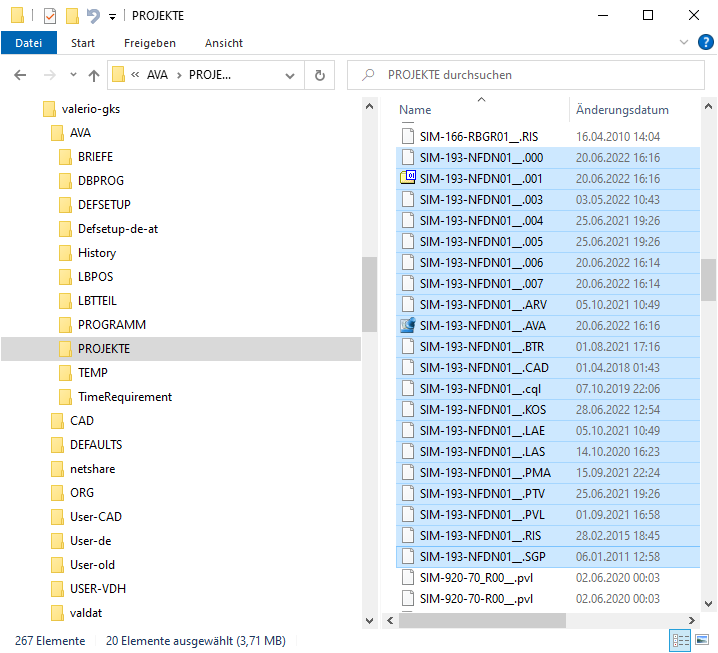
Task: Select the SIM-193-NFDN01__.AVA file icon
Action: (x=407, y=326)
